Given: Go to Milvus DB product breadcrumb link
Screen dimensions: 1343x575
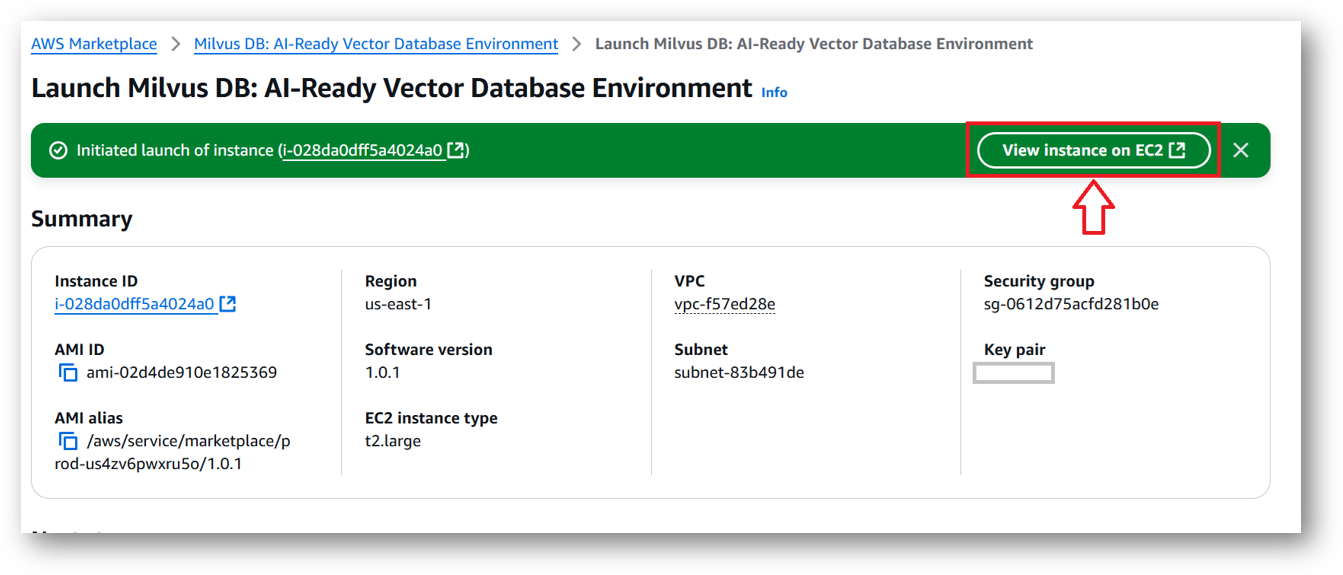Looking at the screenshot, I should click(376, 44).
